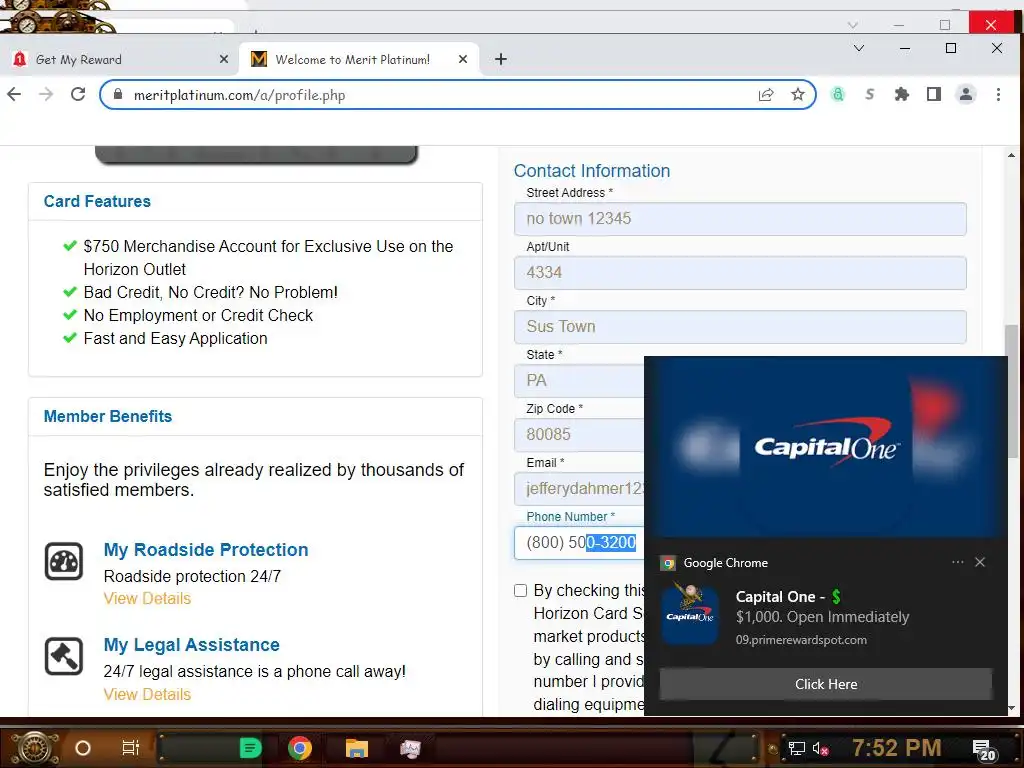Click the Cortana circle taskbar icon
The height and width of the screenshot is (768, 1024).
pos(82,748)
